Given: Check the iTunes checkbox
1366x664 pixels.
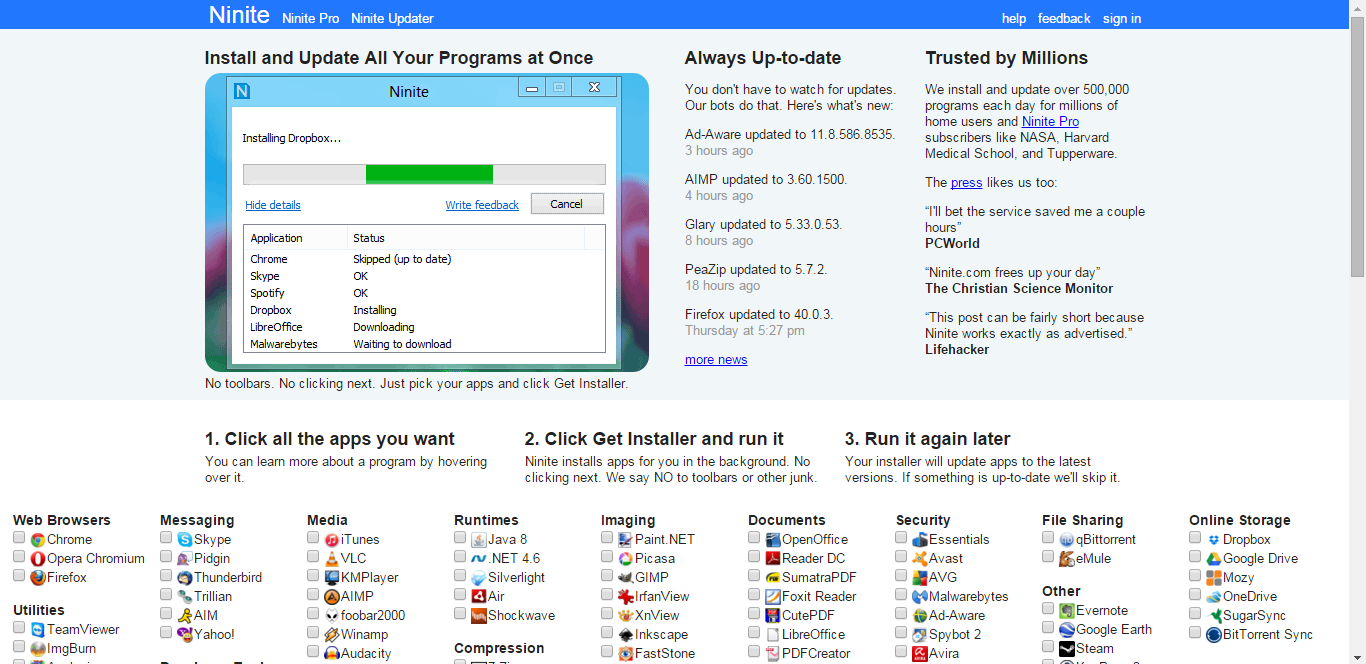Looking at the screenshot, I should coord(314,538).
